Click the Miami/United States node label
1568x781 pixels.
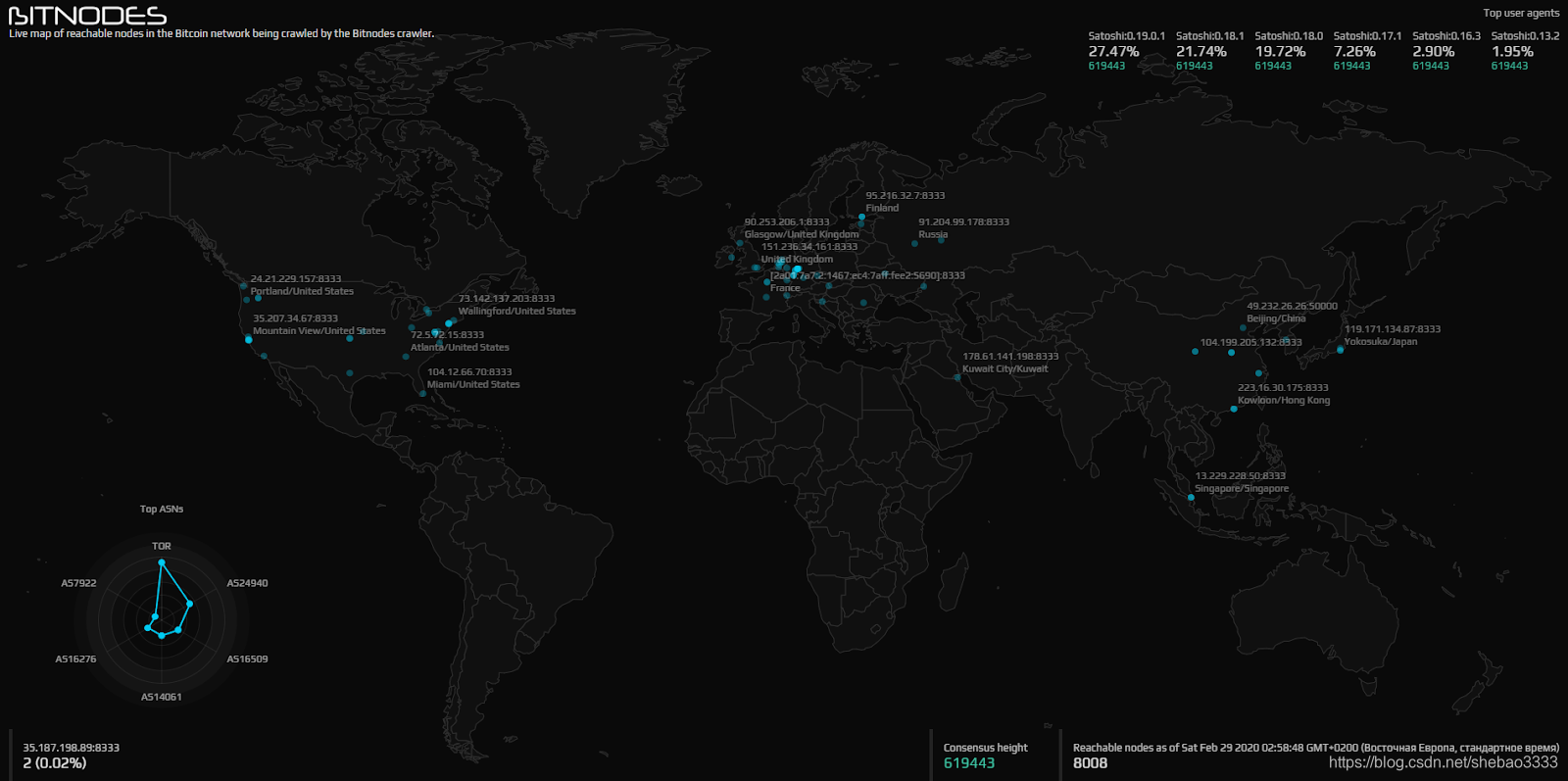473,384
